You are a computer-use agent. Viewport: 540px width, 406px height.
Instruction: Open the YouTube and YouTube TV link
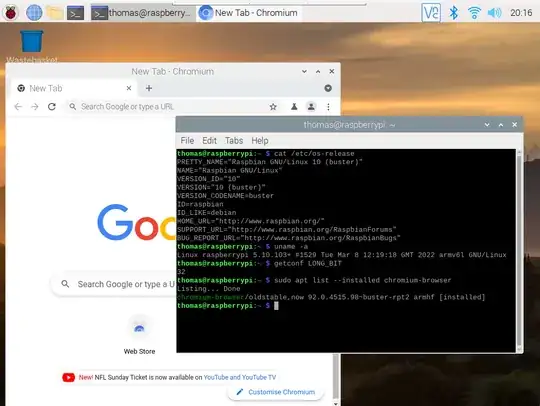coord(240,377)
